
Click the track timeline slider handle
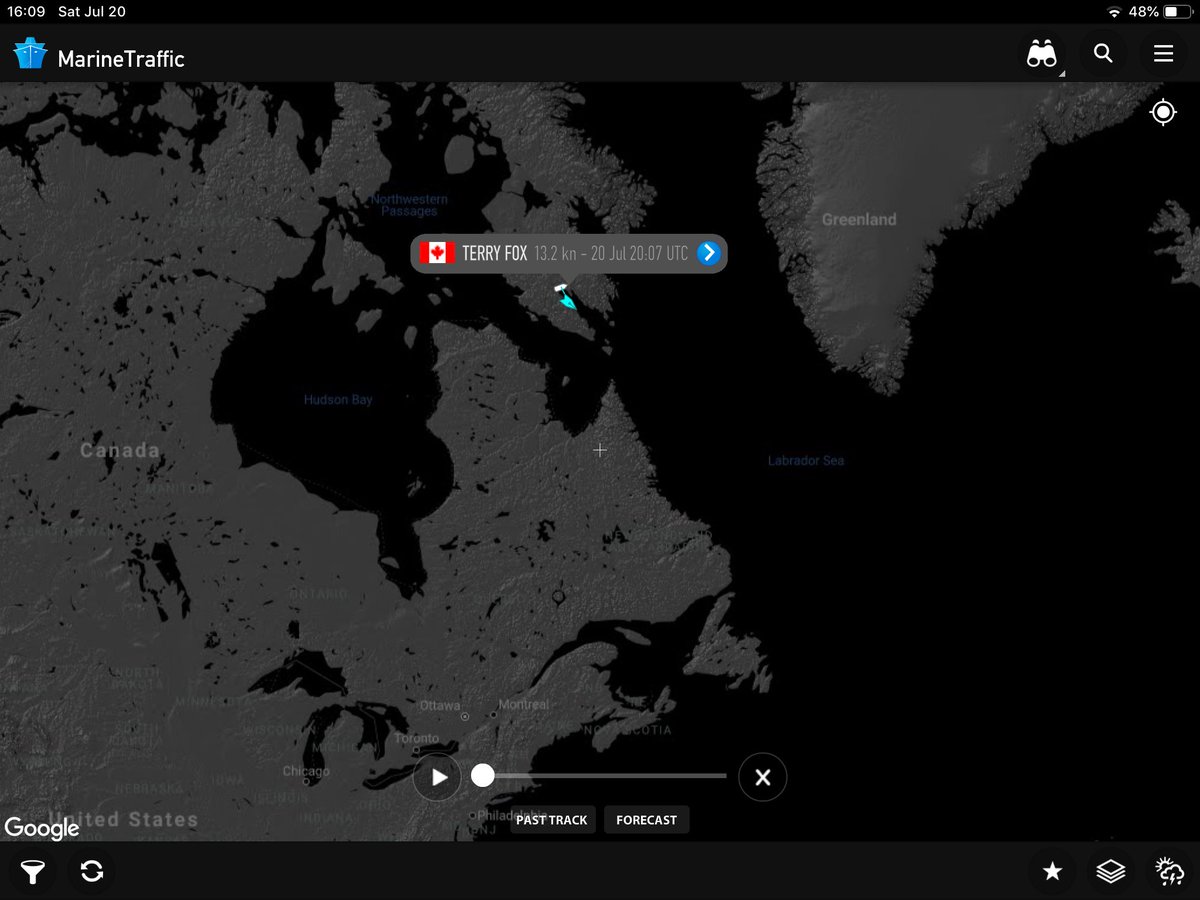click(484, 774)
